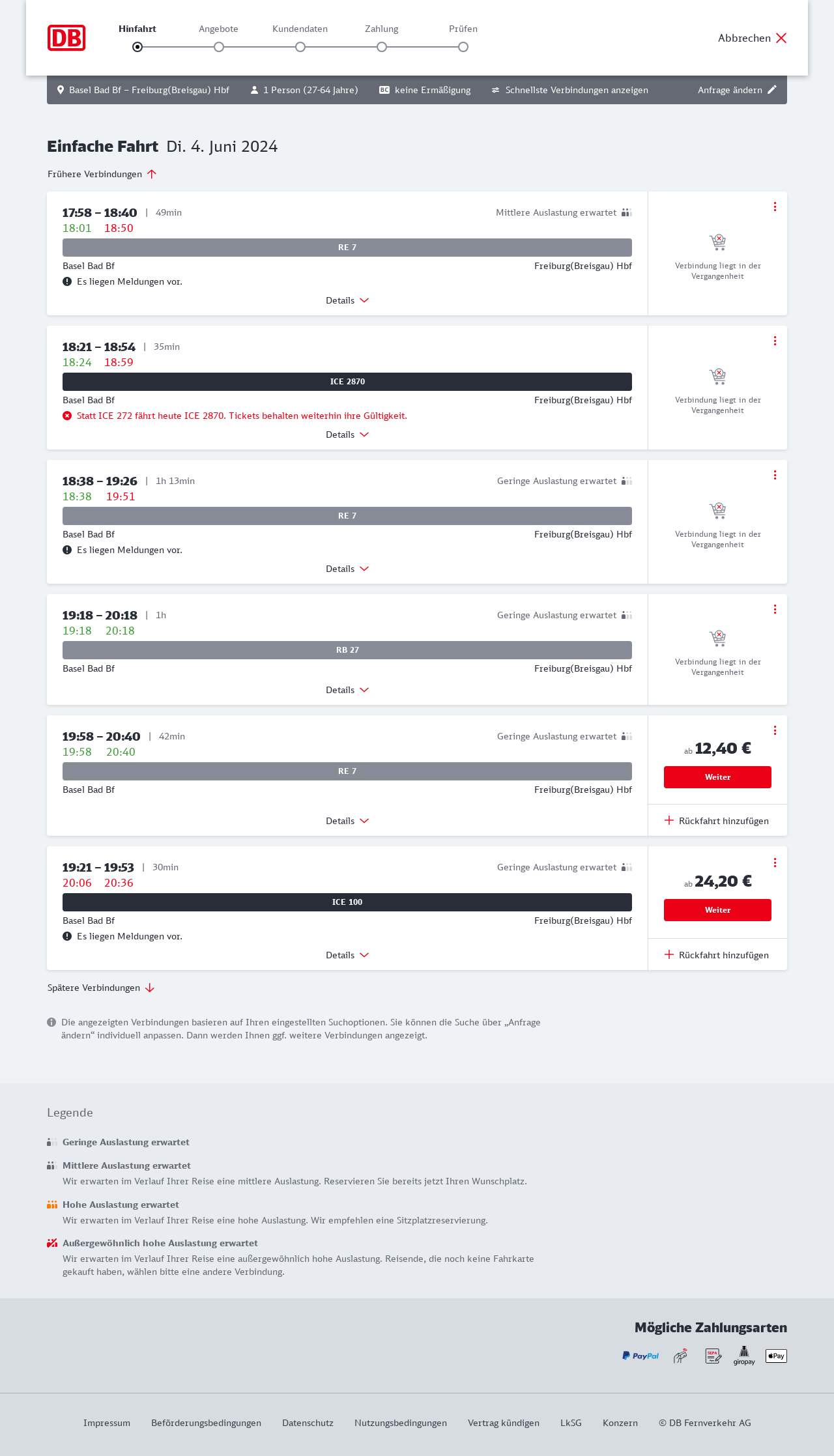Expand Details for the ICE 2870 connection
Viewport: 834px width, 1456px height.
pos(347,435)
